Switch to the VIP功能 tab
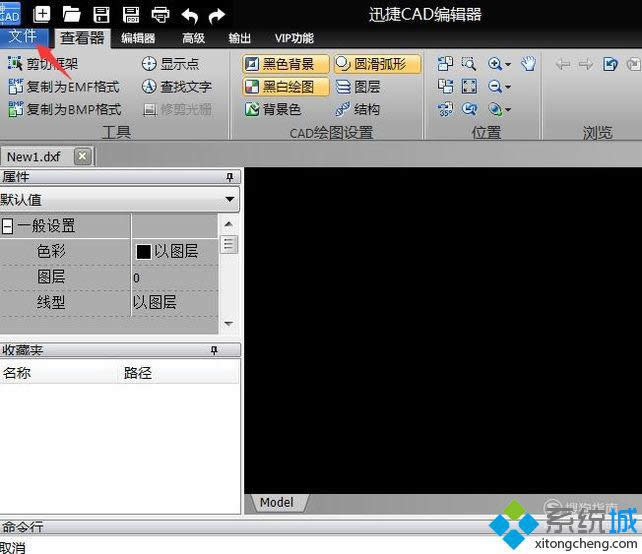 click(x=294, y=38)
